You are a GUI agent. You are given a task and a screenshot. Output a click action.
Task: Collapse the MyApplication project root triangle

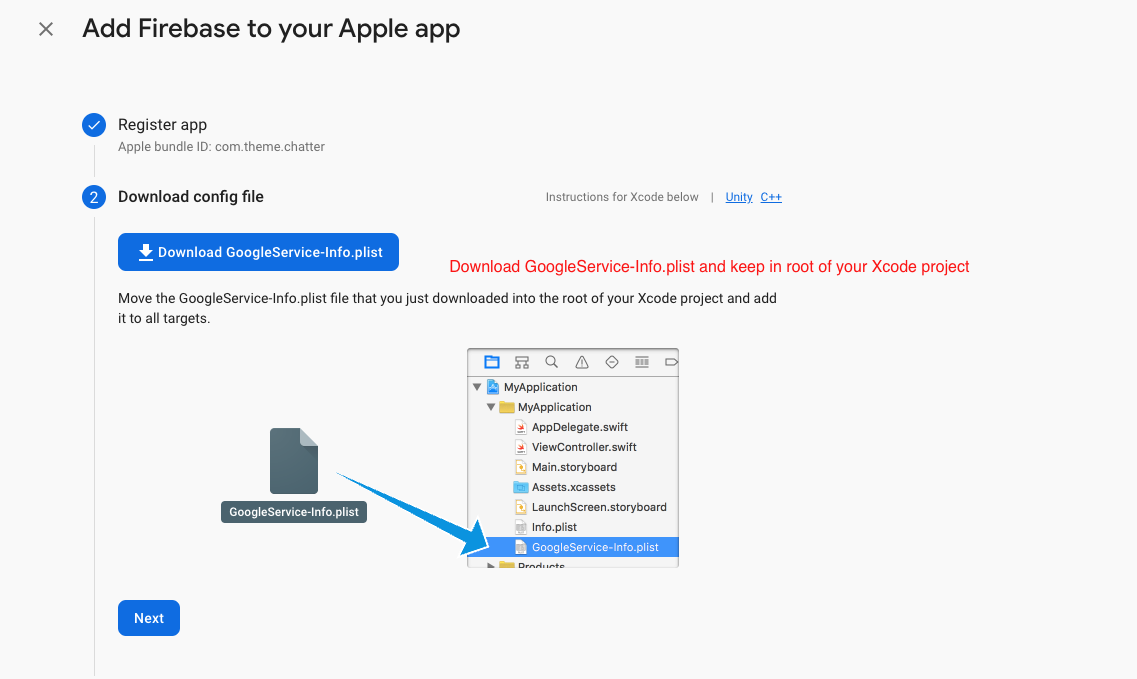click(x=477, y=387)
